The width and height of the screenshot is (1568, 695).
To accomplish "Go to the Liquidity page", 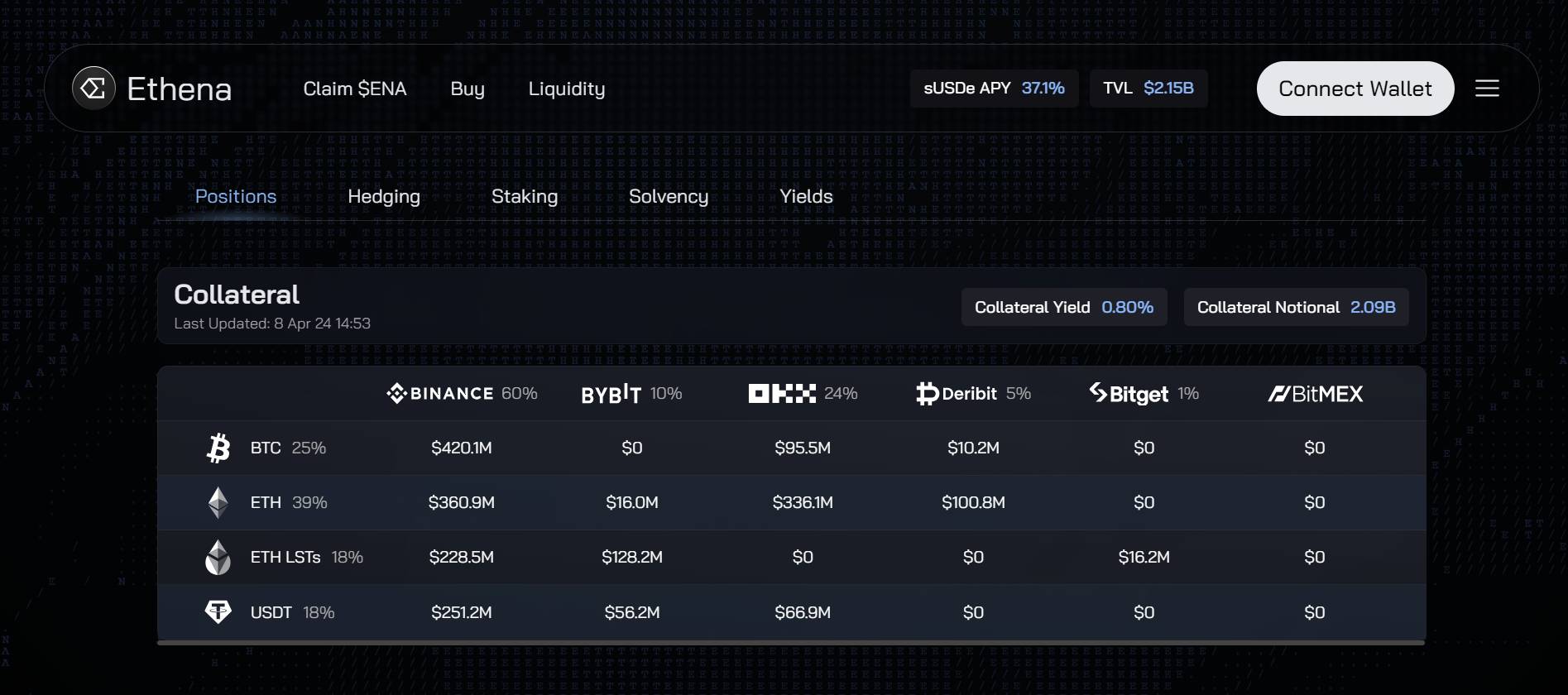I will pyautogui.click(x=567, y=89).
